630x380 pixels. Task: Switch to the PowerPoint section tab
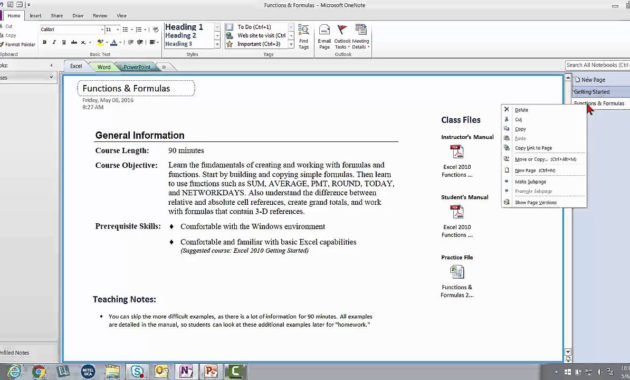pos(137,67)
